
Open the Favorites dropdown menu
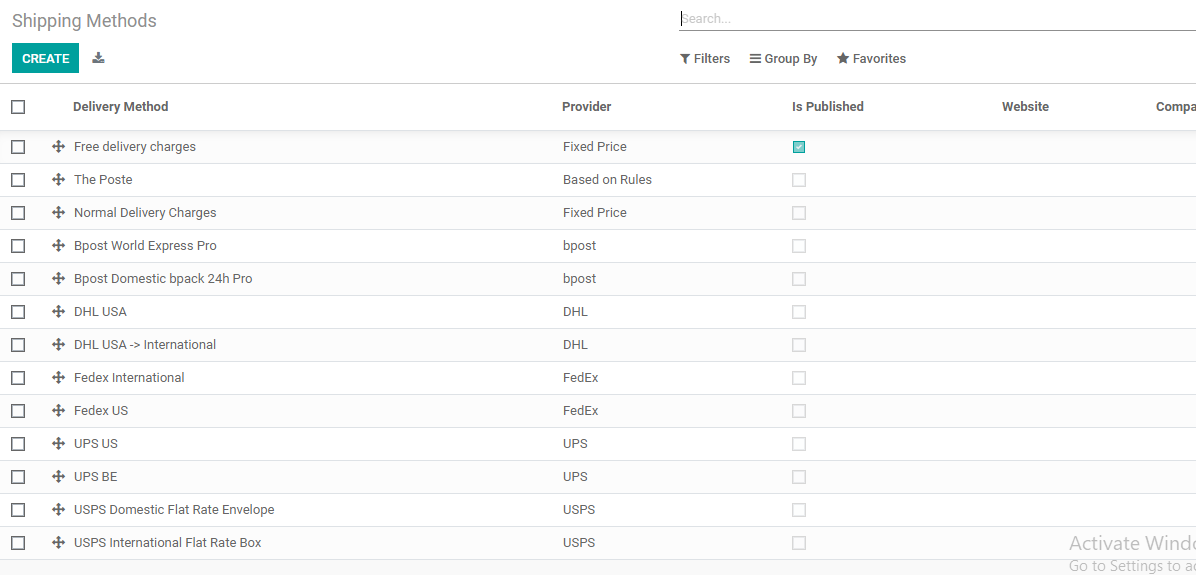[871, 59]
